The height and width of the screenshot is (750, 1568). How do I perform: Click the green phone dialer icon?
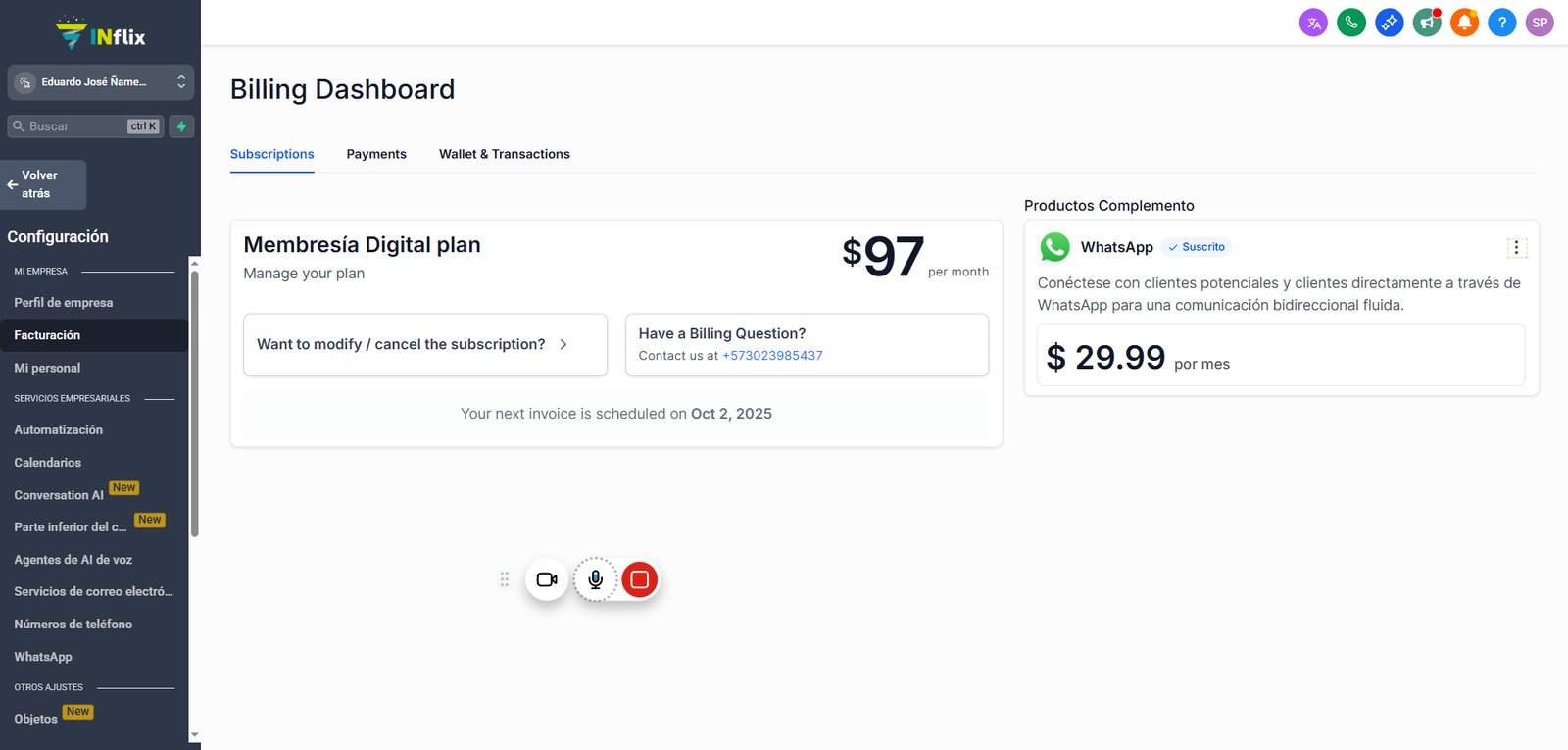pyautogui.click(x=1351, y=23)
